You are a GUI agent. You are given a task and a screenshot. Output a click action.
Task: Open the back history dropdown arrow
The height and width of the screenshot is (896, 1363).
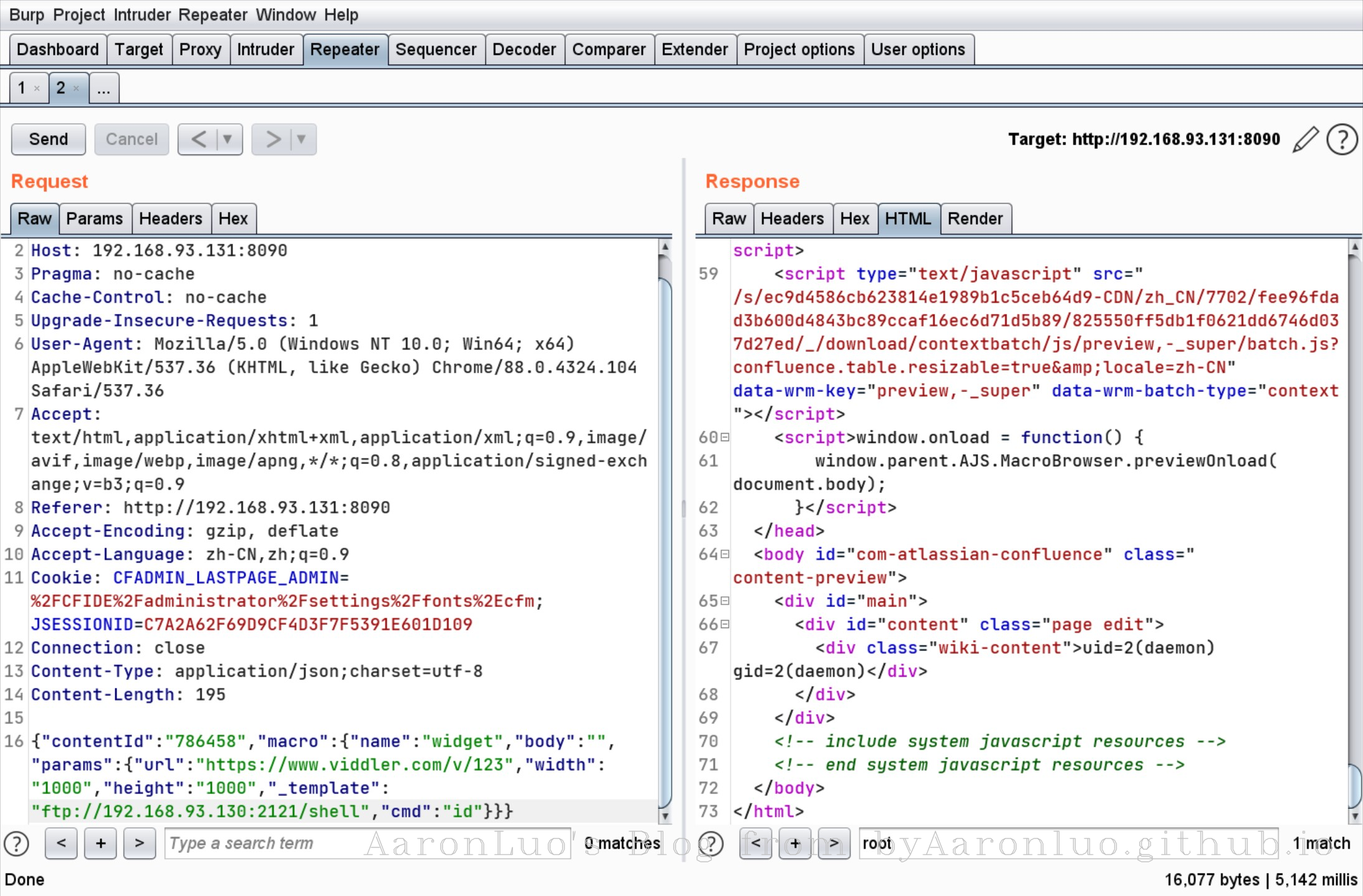click(x=228, y=139)
